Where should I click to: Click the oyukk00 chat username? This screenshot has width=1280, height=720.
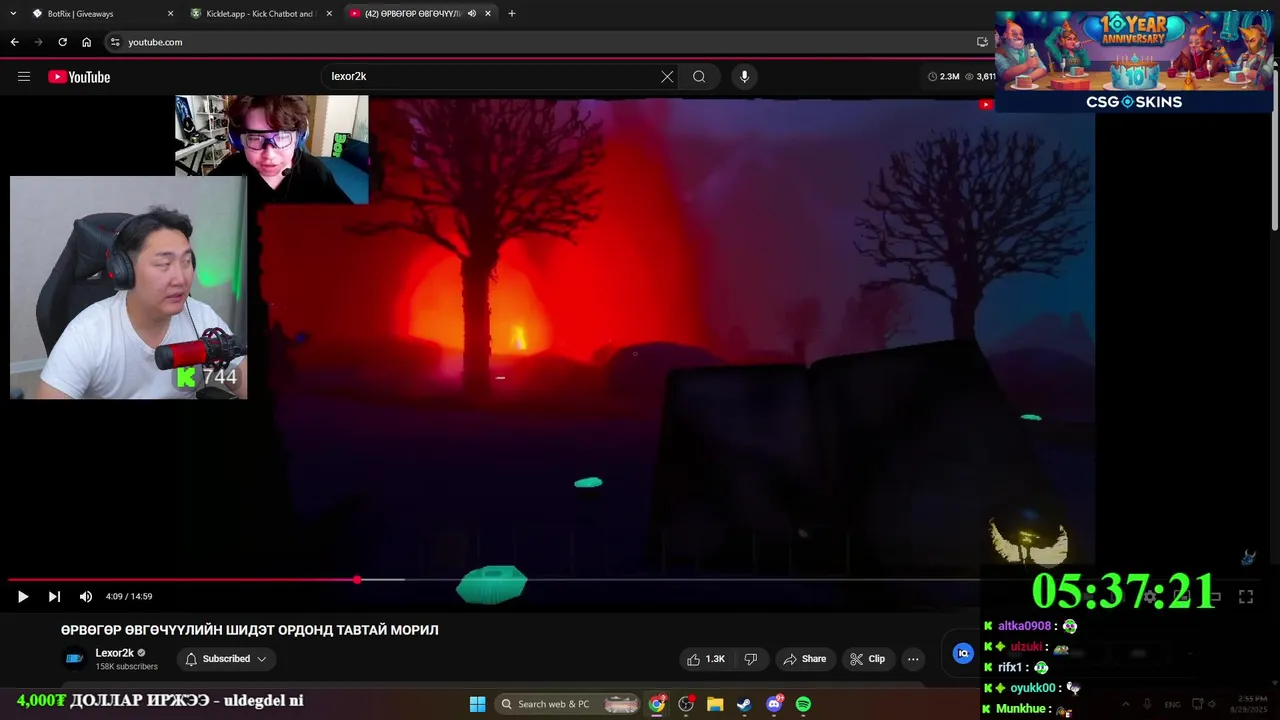click(1033, 688)
